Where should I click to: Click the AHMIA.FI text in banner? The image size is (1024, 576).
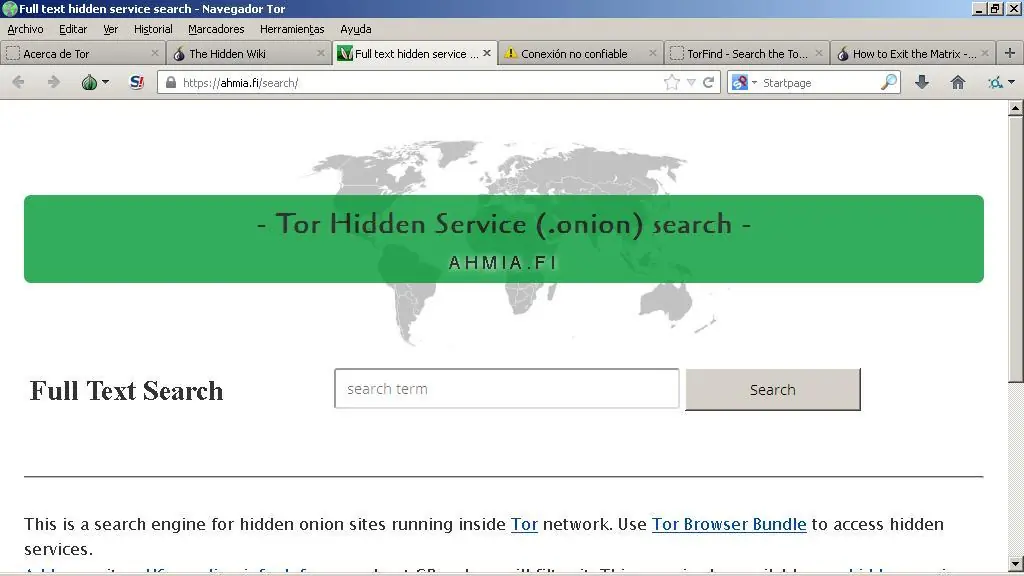click(x=503, y=263)
